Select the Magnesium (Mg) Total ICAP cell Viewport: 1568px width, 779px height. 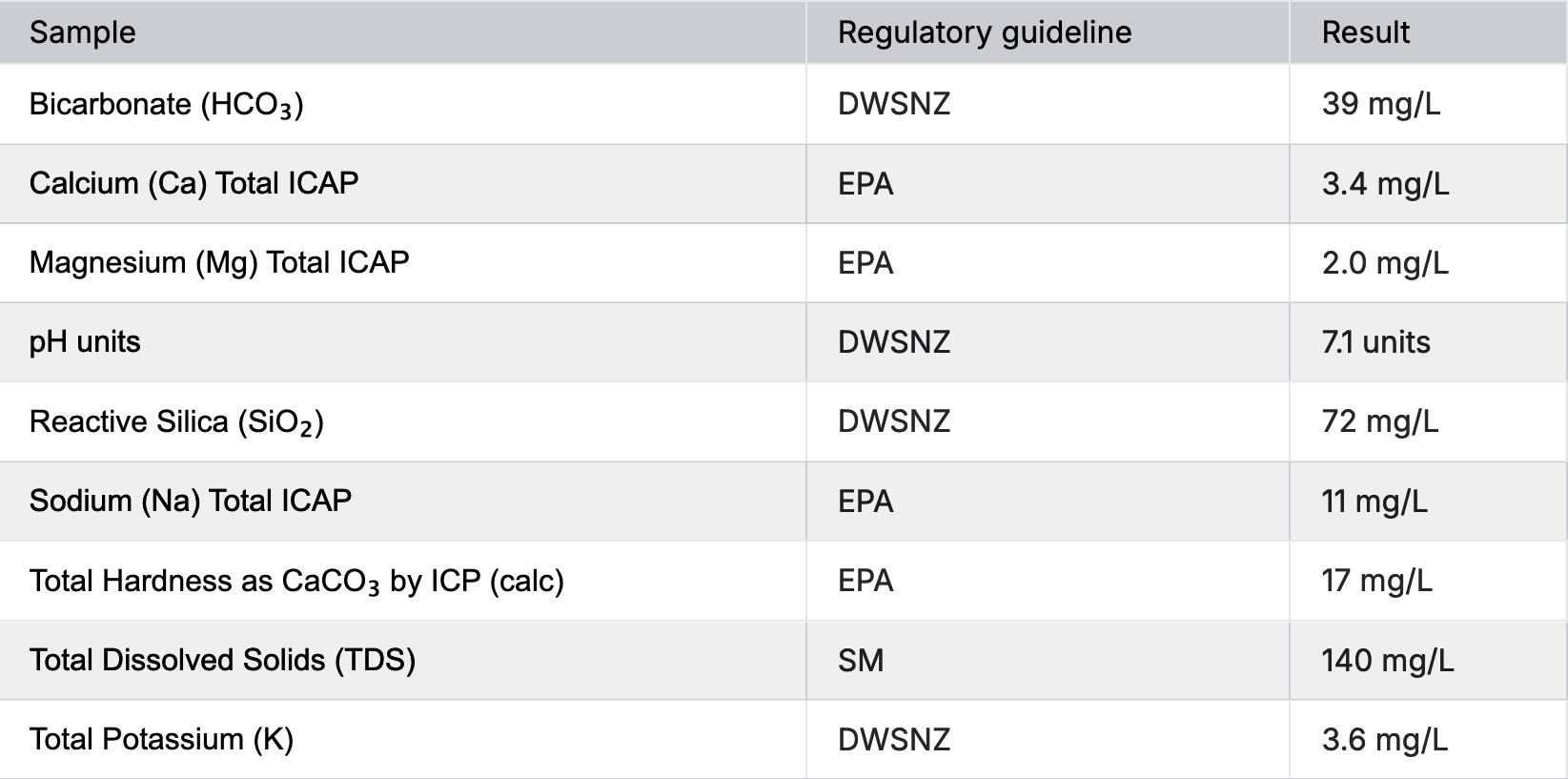click(x=219, y=262)
